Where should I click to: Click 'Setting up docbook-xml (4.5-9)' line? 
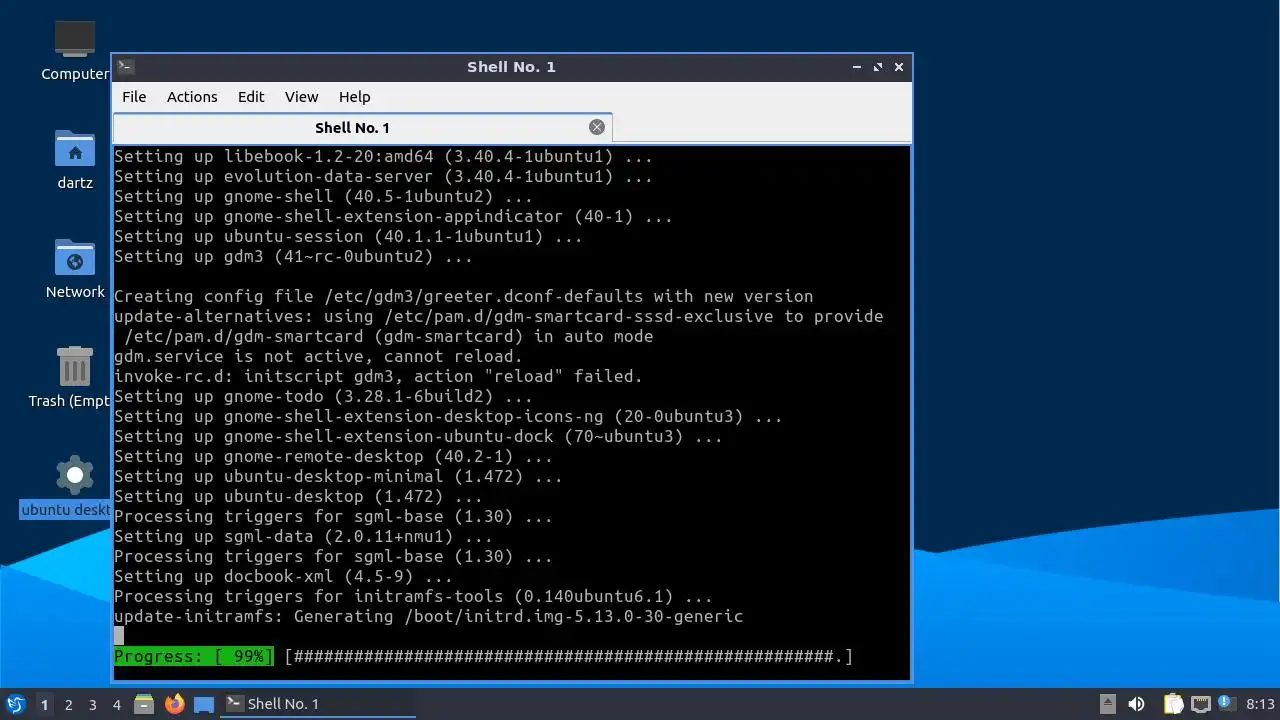coord(283,576)
